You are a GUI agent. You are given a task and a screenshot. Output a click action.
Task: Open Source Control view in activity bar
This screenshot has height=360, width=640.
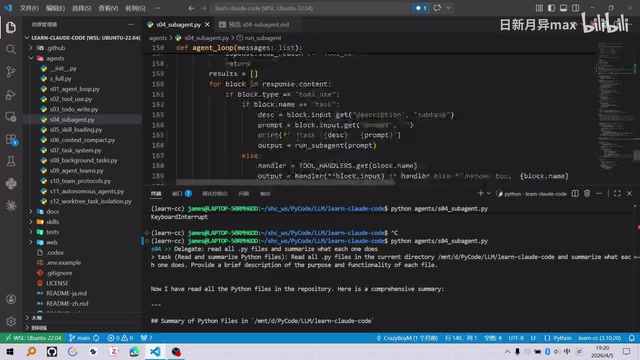[11, 72]
